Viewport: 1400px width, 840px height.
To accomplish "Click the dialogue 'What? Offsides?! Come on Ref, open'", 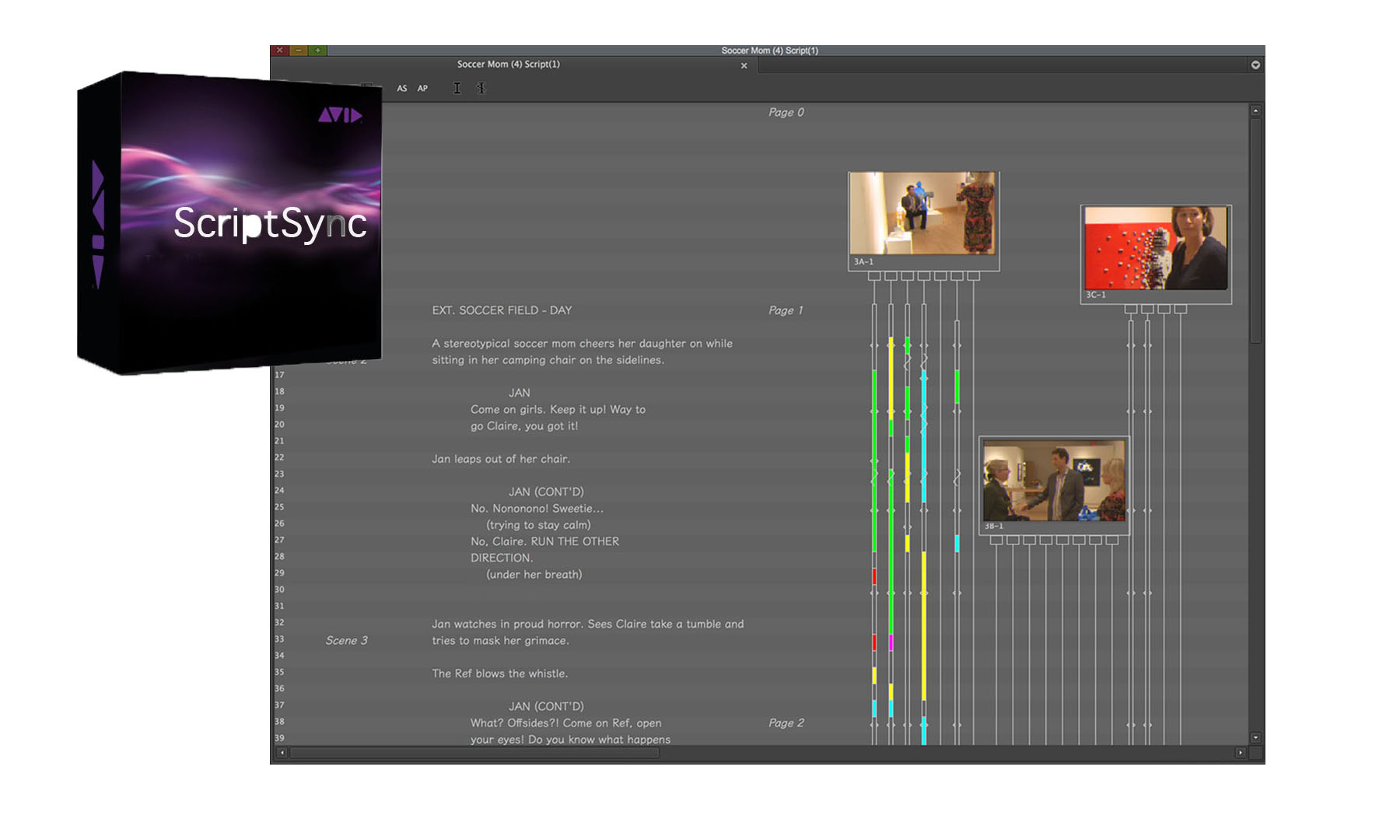I will (x=565, y=723).
